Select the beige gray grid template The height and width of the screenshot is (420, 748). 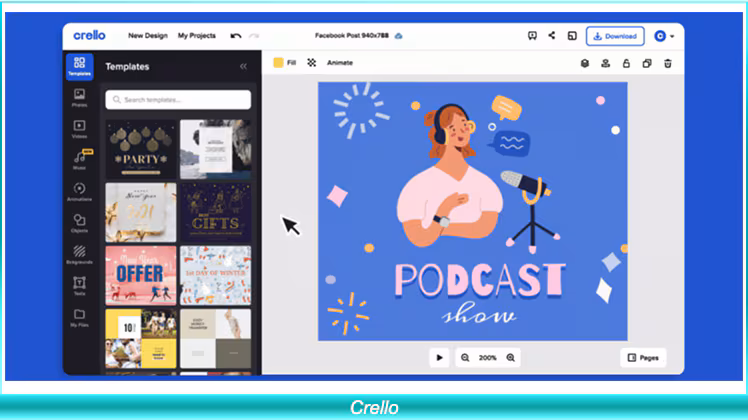pyautogui.click(x=216, y=338)
